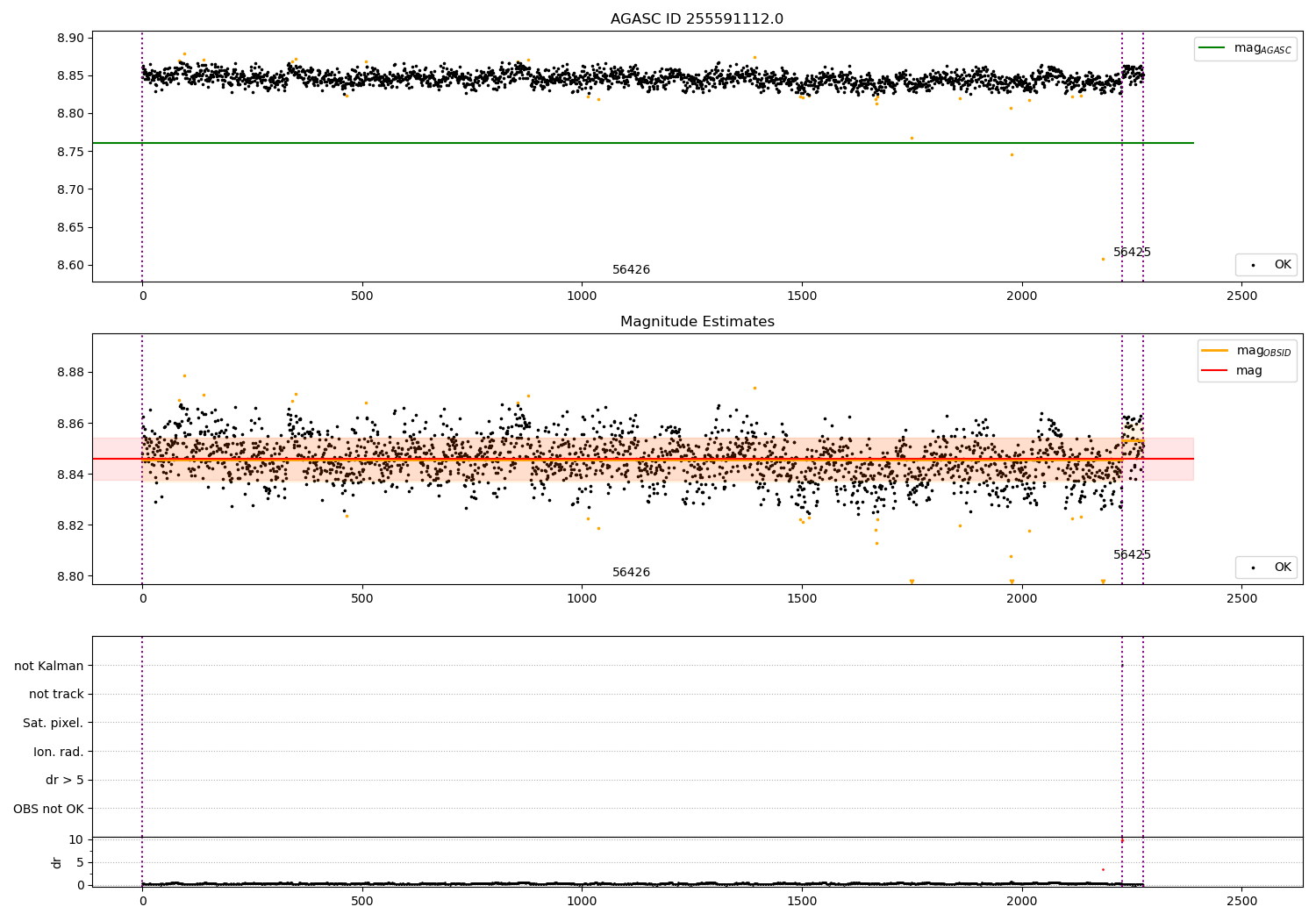Click the 'not track' row label

point(56,695)
